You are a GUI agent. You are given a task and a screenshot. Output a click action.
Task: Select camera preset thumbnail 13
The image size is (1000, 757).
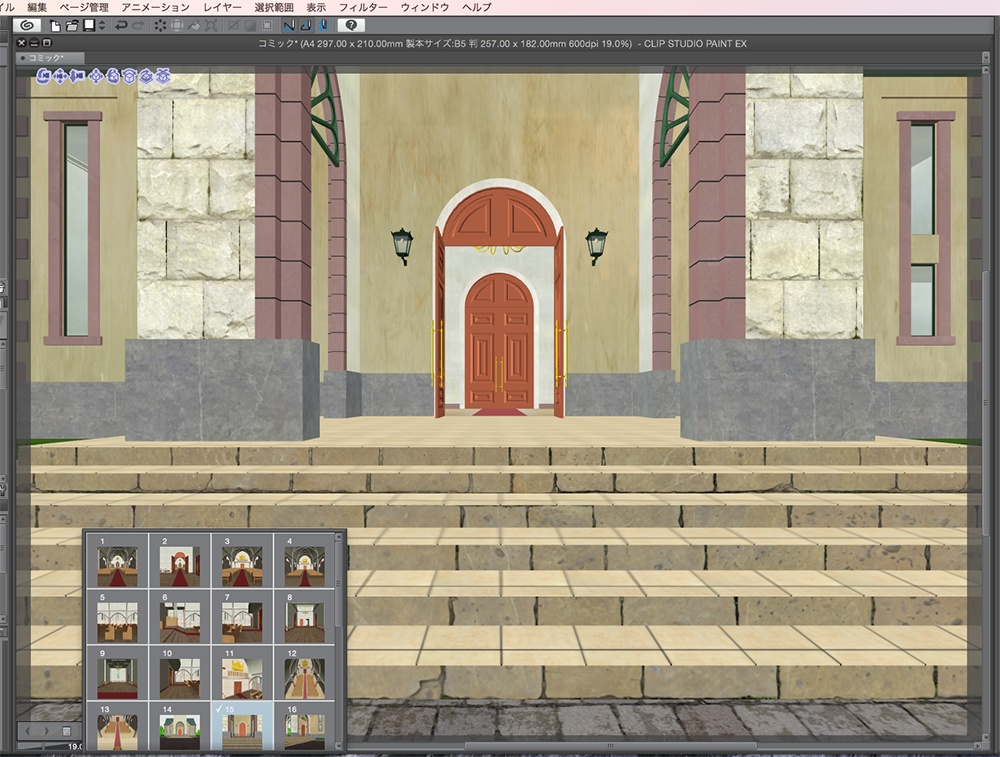click(117, 726)
